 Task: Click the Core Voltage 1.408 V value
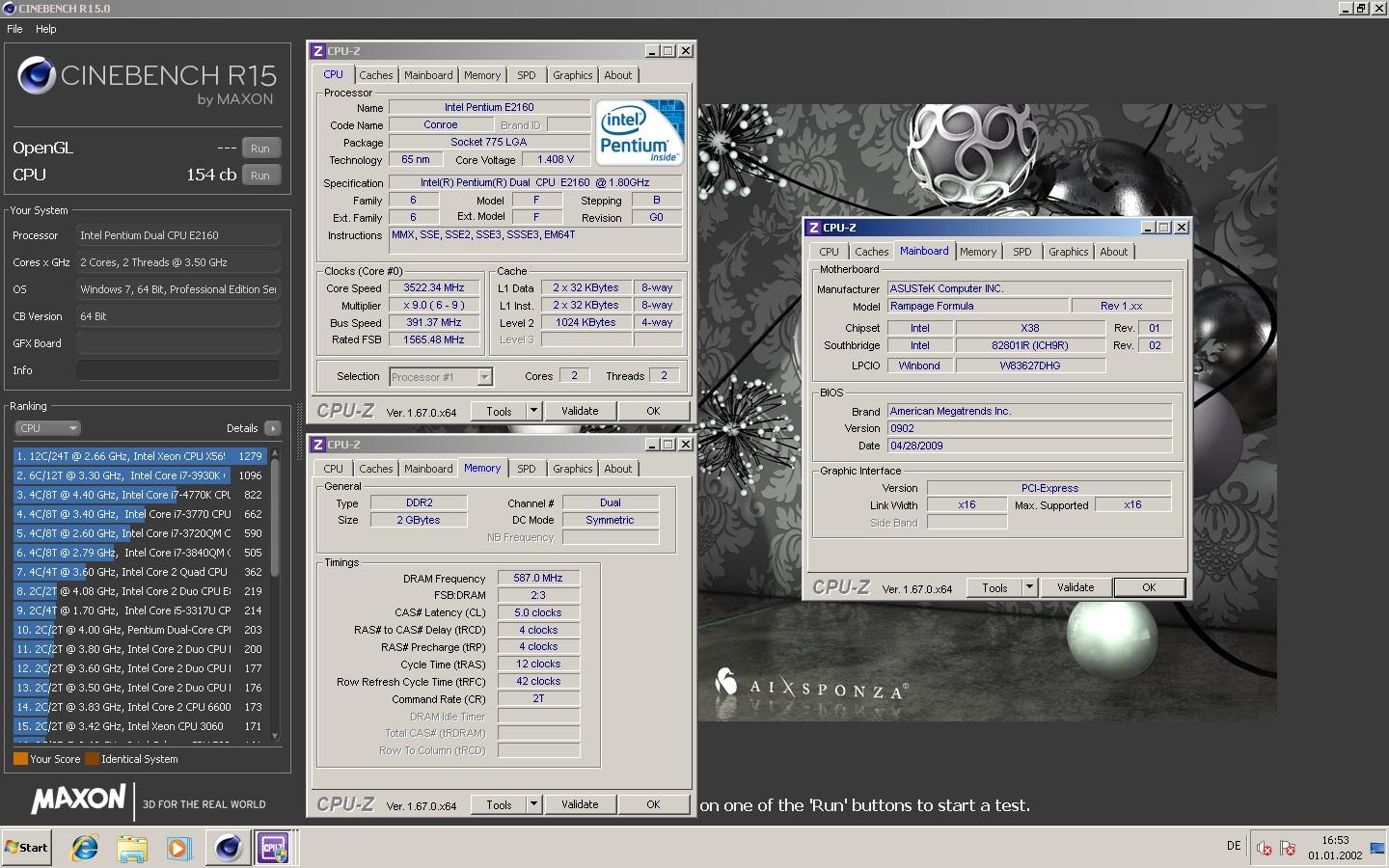tap(556, 160)
